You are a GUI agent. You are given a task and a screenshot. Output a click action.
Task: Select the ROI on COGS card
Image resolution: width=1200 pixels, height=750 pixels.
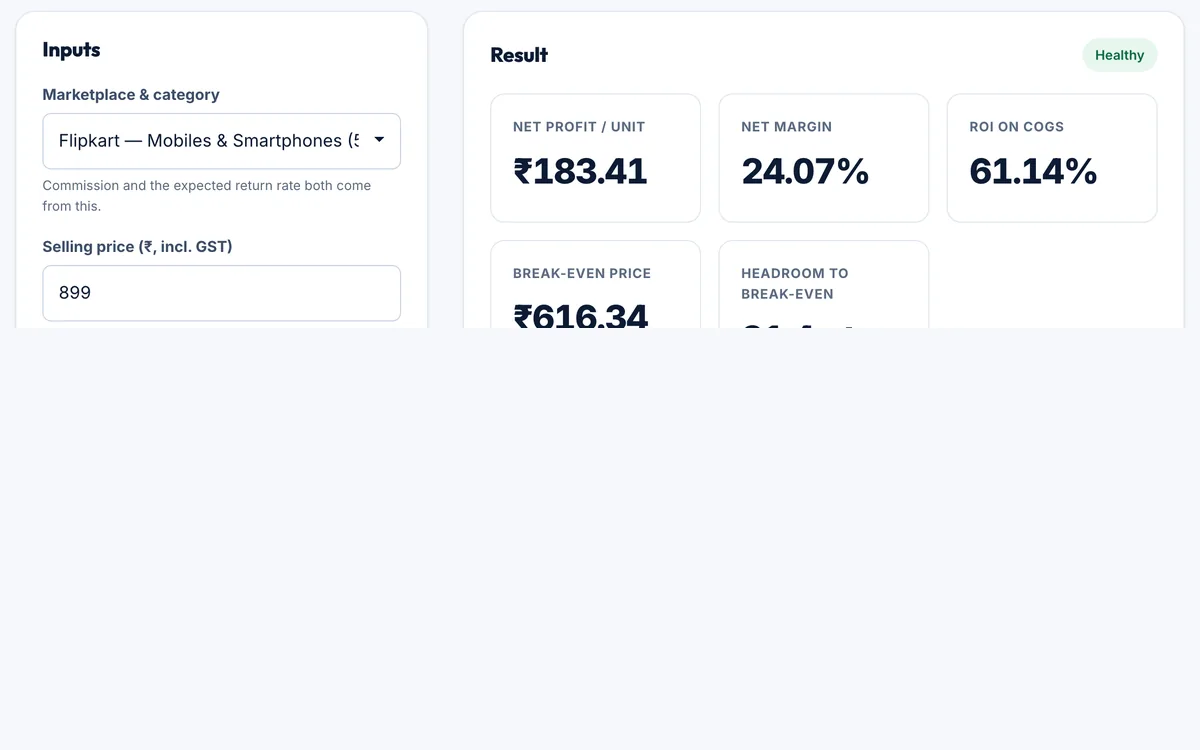(1051, 158)
